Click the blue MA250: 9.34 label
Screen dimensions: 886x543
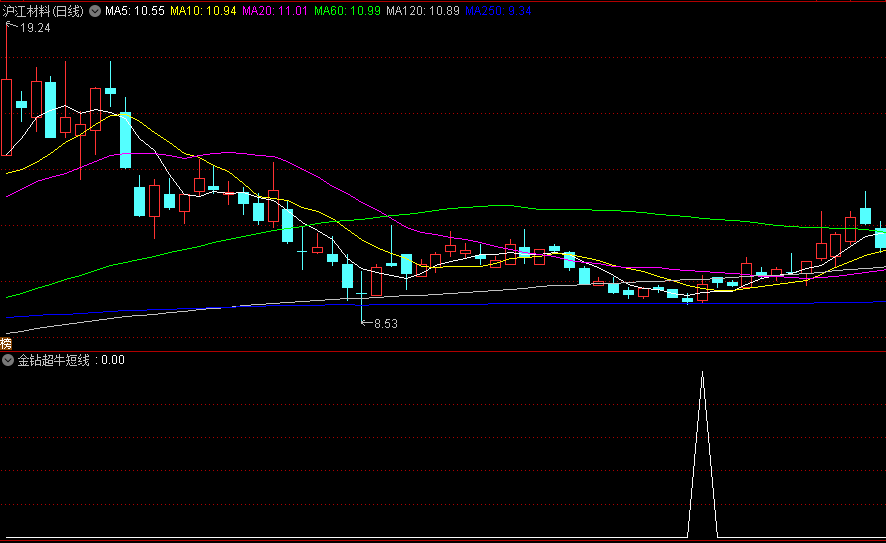click(x=498, y=11)
